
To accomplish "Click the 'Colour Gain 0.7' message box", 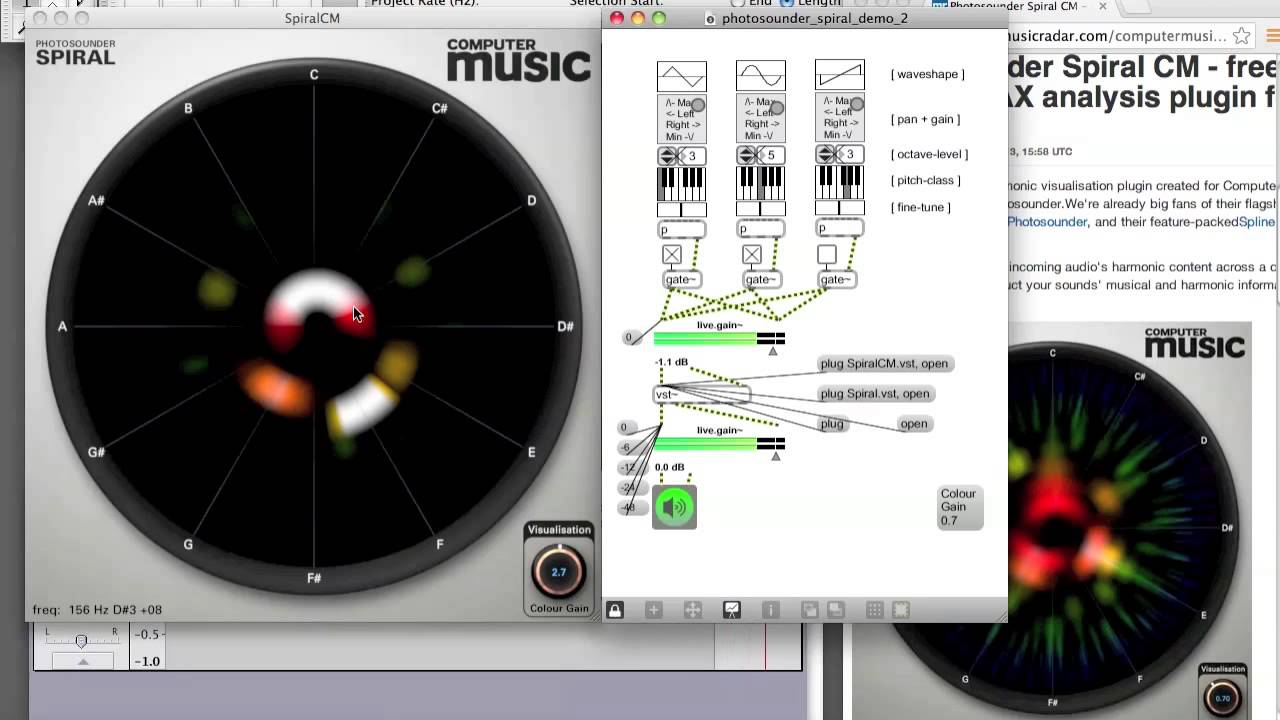I will pos(960,507).
